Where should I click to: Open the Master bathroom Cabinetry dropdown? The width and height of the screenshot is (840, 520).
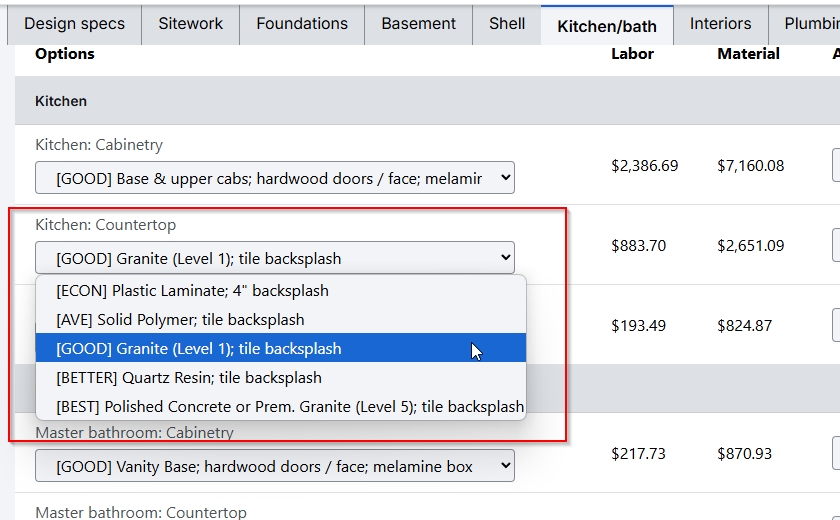[x=275, y=466]
